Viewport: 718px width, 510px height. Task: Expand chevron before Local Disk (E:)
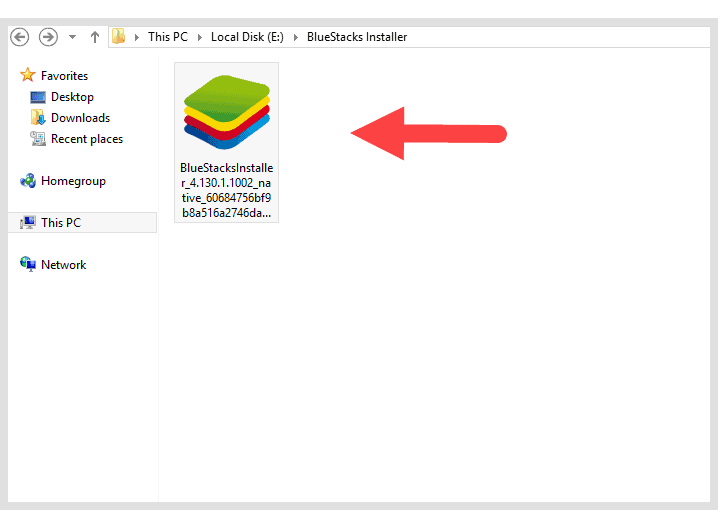point(200,37)
